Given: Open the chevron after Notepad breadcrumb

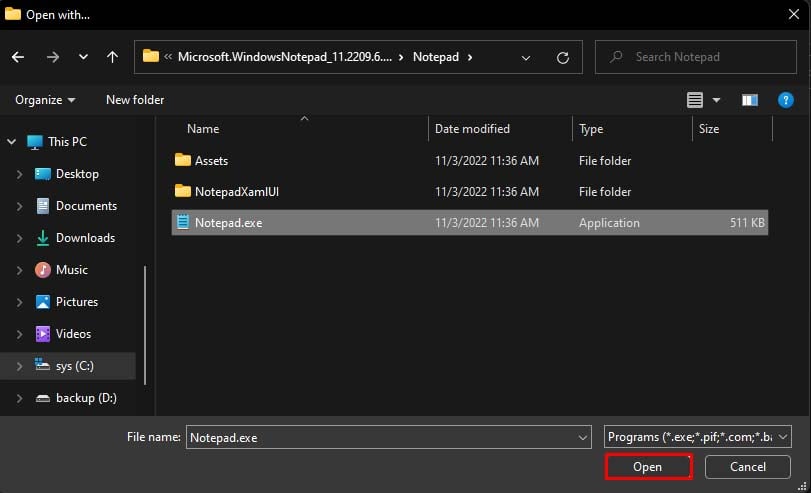Looking at the screenshot, I should (470, 57).
